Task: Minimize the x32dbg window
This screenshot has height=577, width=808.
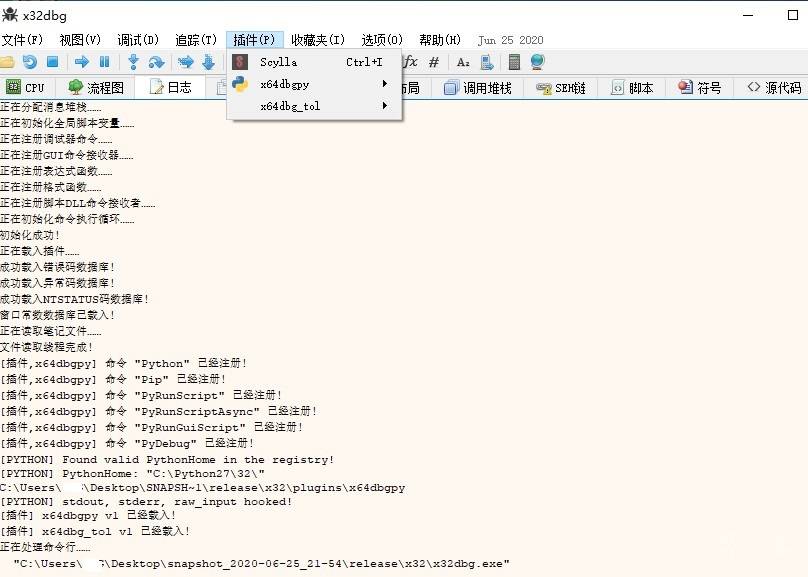Action: pyautogui.click(x=748, y=15)
